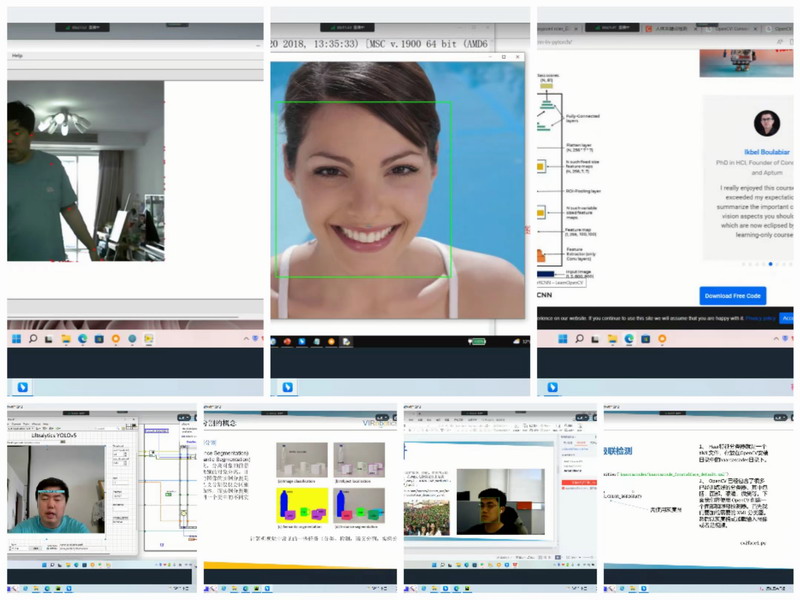This screenshot has width=800, height=600.
Task: Click battery indicator in top-center taskbar
Action: (477, 341)
